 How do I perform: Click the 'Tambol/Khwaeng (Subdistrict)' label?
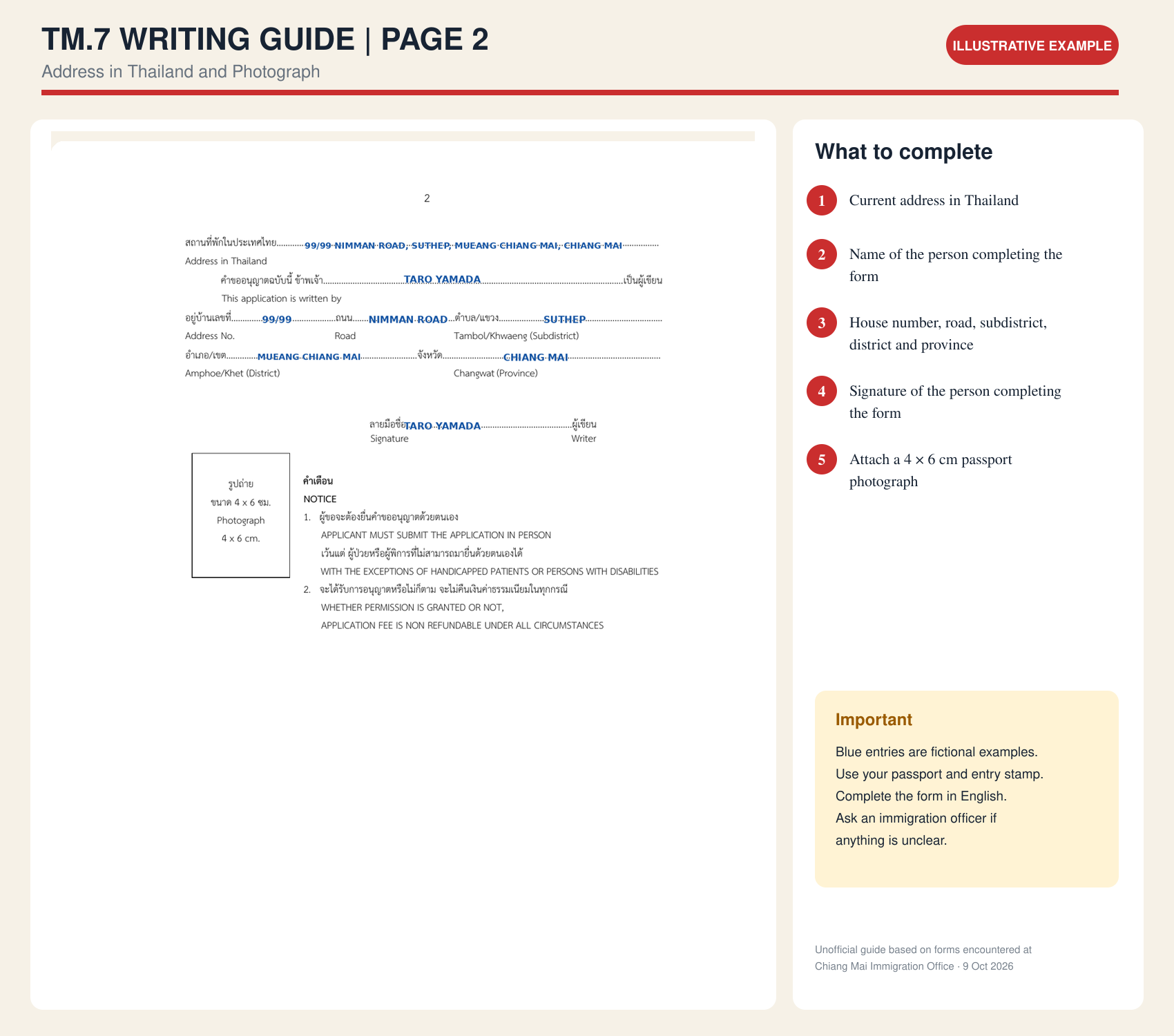click(516, 336)
